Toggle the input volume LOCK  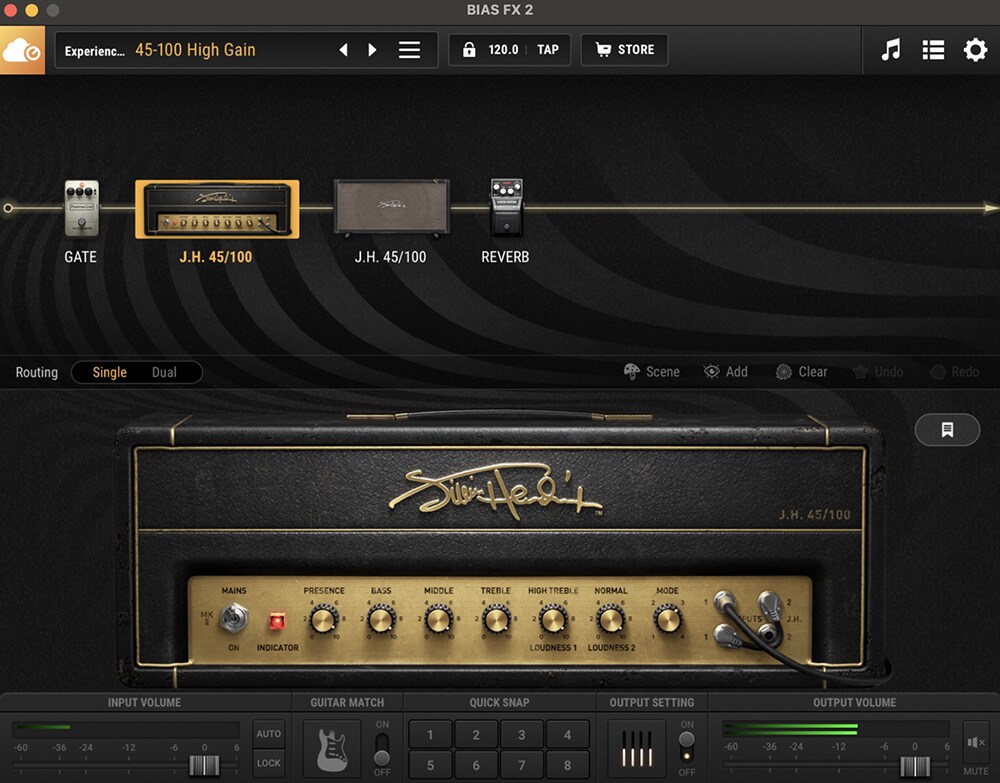[x=268, y=763]
